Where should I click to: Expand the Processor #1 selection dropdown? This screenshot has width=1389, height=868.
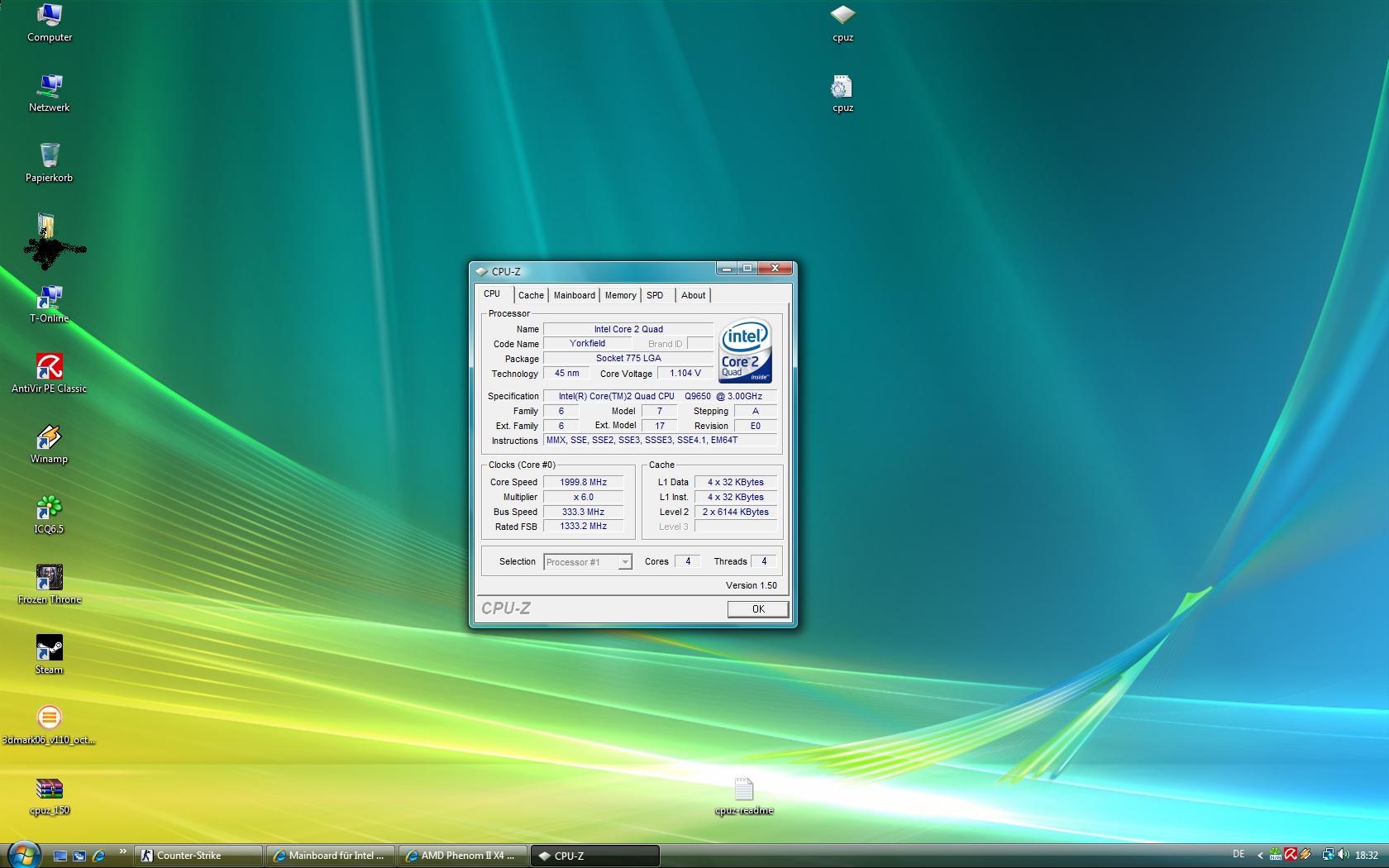(625, 562)
